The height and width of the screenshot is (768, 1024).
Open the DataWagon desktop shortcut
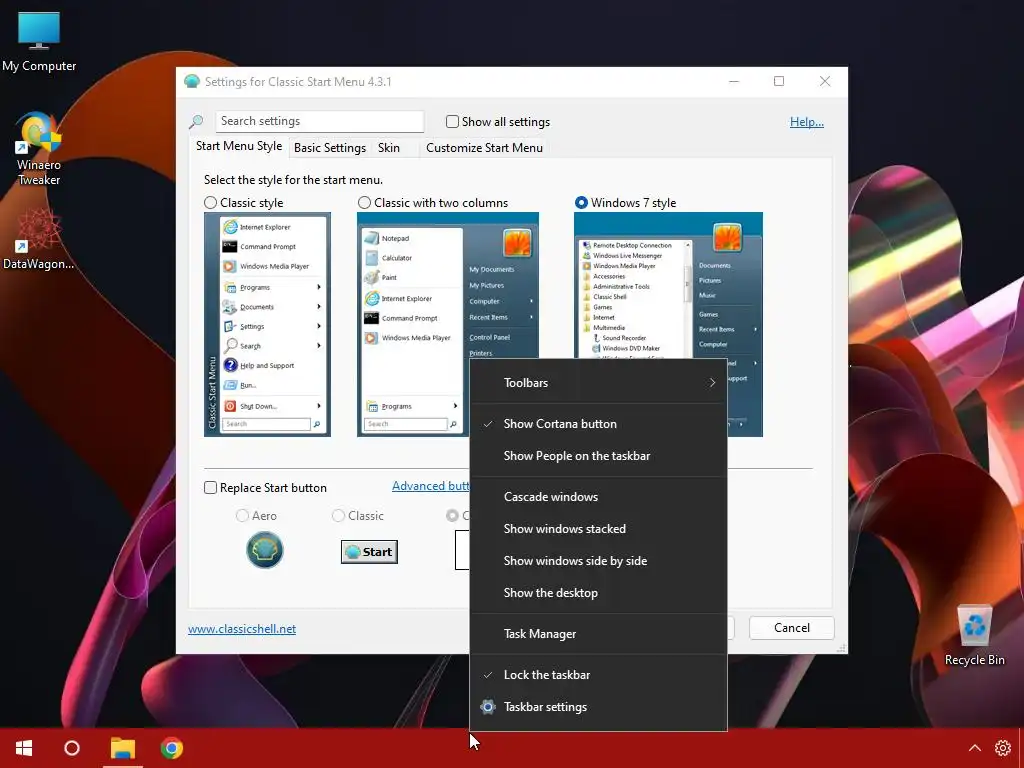tap(39, 239)
